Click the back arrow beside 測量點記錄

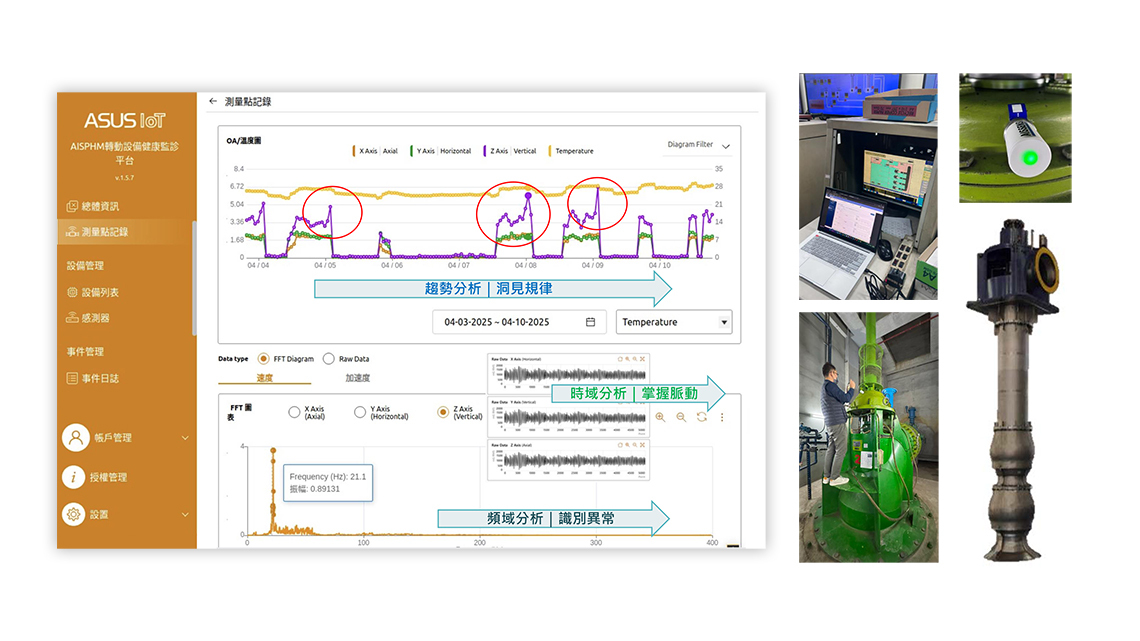pyautogui.click(x=213, y=101)
